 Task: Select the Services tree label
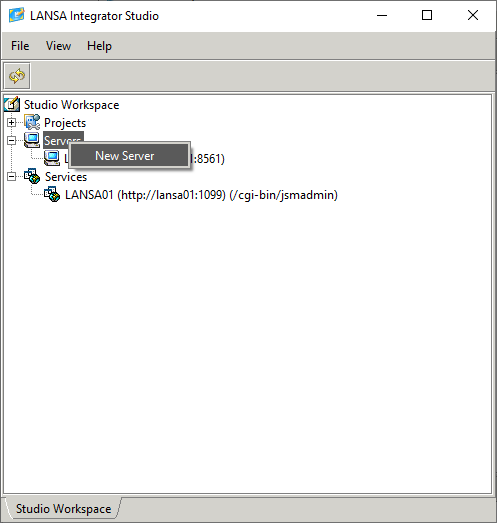(x=66, y=177)
